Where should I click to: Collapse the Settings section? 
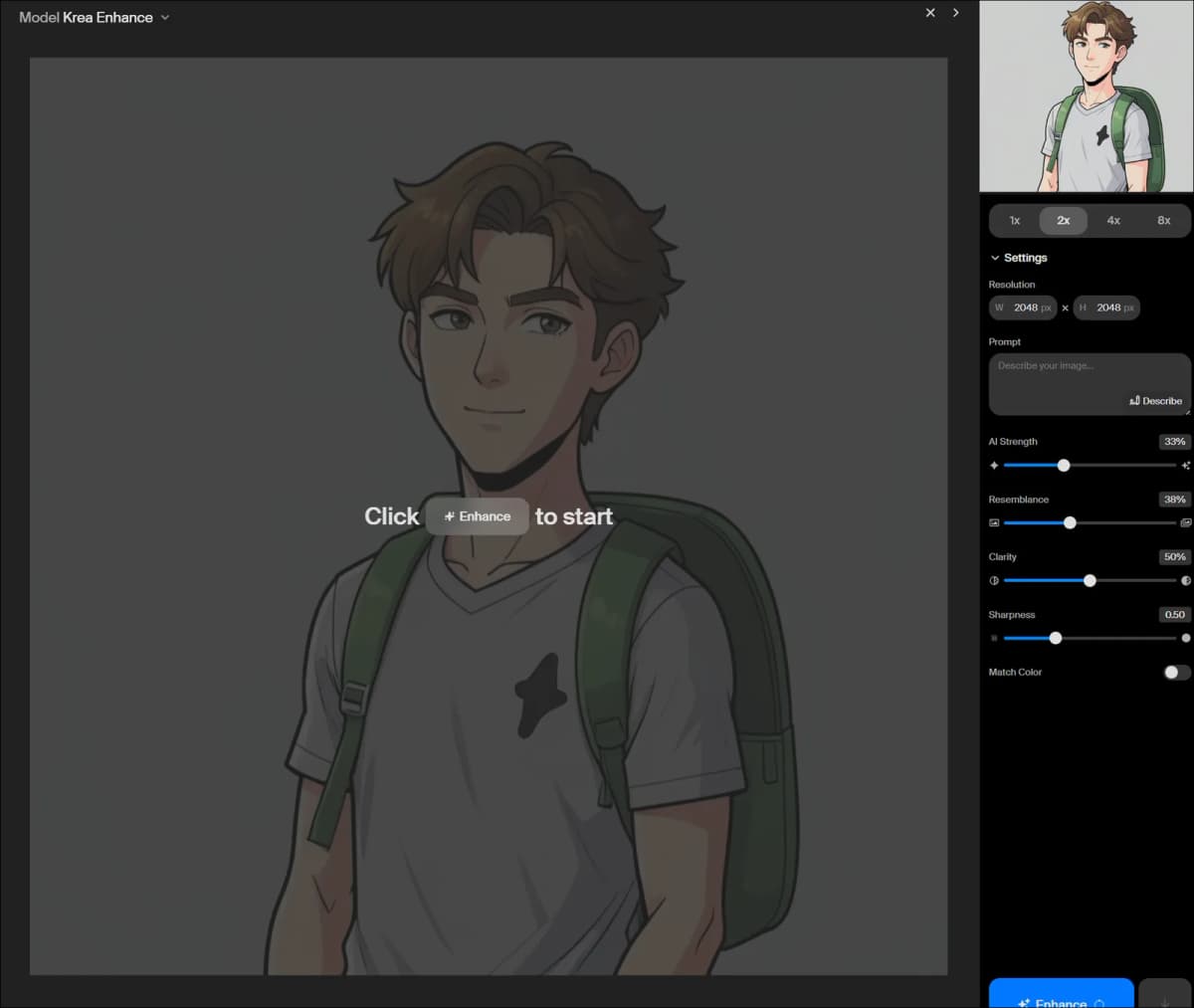(1018, 258)
